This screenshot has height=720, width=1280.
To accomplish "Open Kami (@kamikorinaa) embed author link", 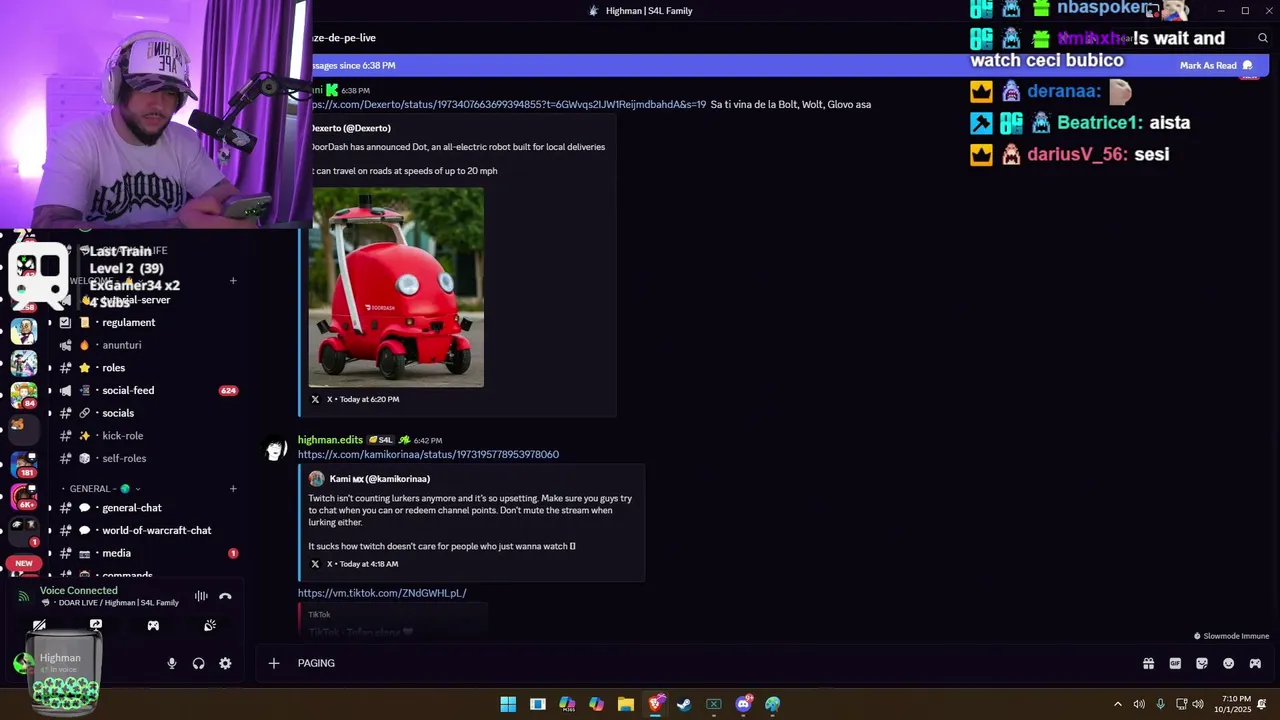I will pos(380,479).
